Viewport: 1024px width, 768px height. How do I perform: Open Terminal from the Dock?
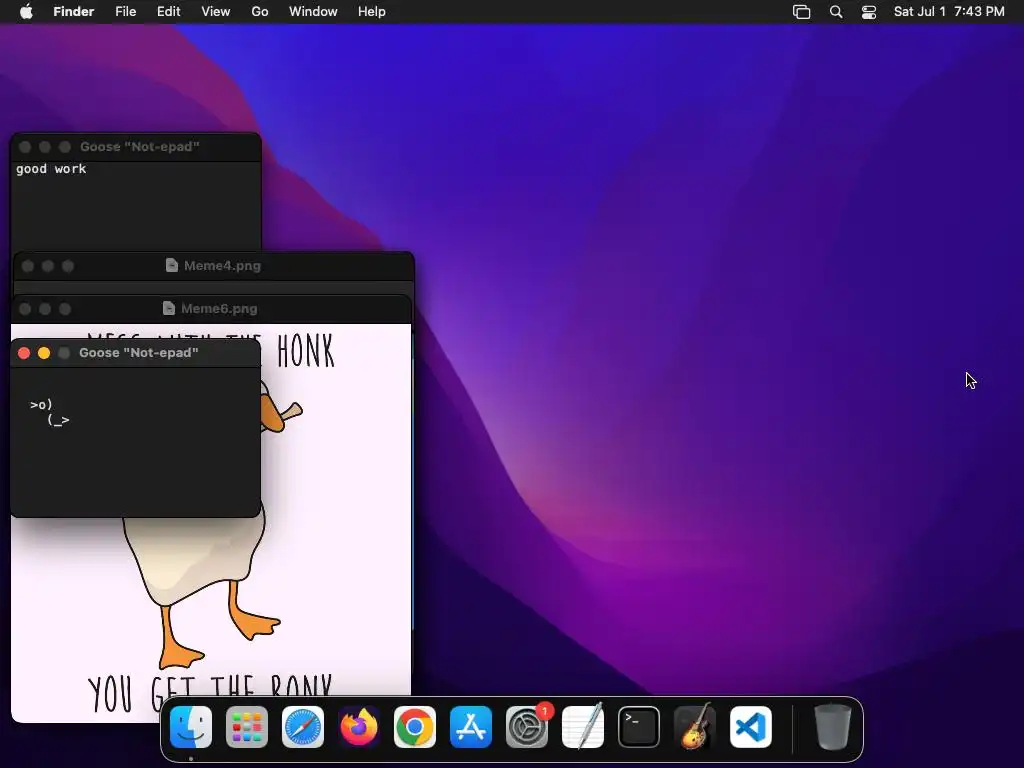pos(639,727)
